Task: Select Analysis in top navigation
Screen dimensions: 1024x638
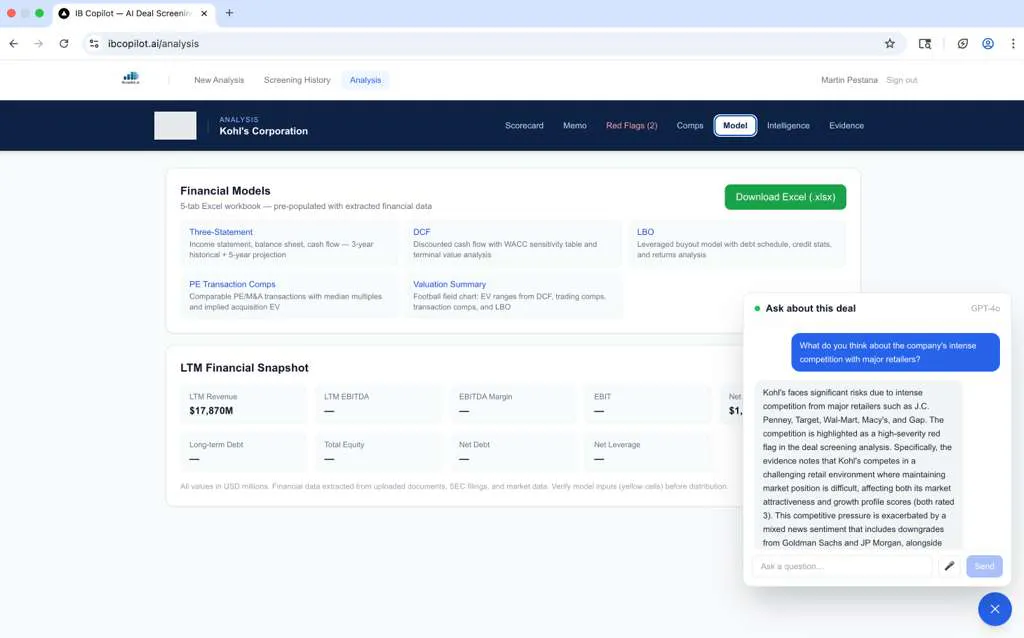Action: (365, 80)
